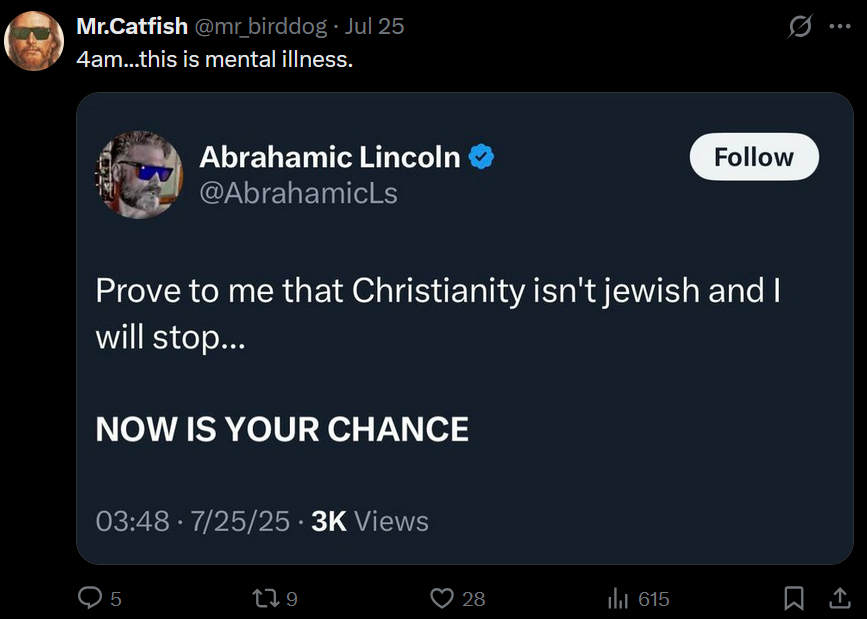867x619 pixels.
Task: Open Abrahamic Lincoln's avatar
Action: tap(139, 173)
